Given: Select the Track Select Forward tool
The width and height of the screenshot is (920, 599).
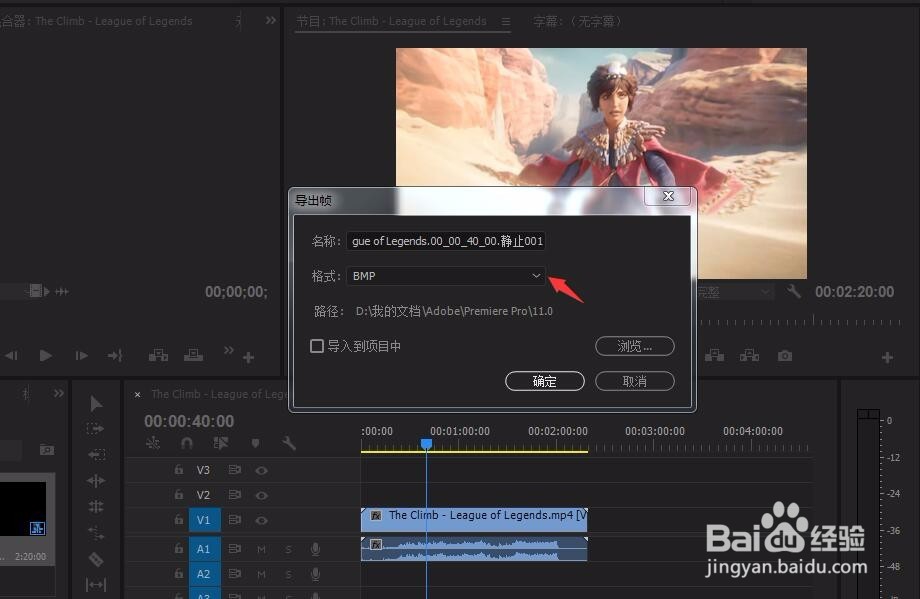Looking at the screenshot, I should pyautogui.click(x=96, y=429).
